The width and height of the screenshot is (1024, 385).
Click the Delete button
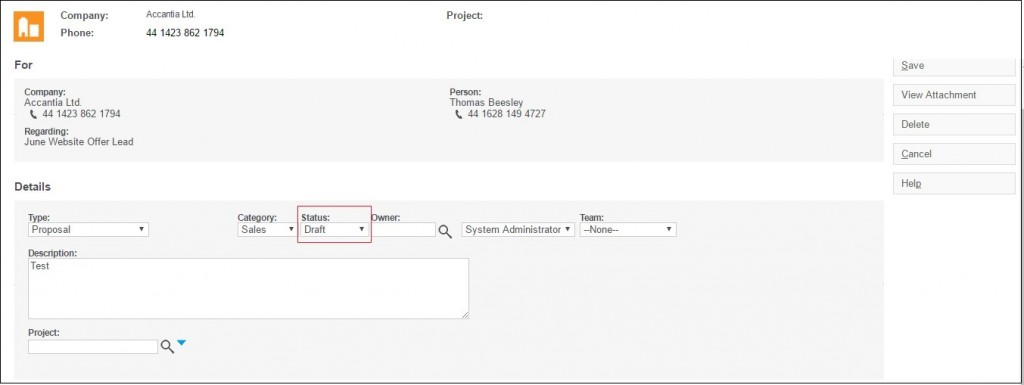tap(954, 124)
